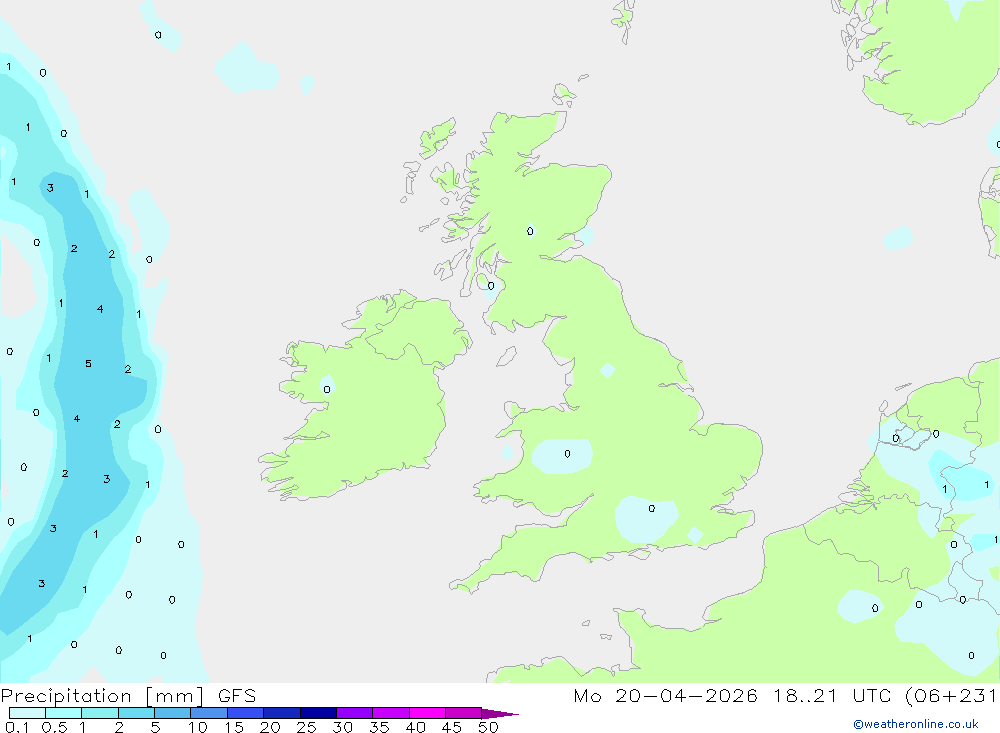The width and height of the screenshot is (1000, 733).
Task: Click the '5' precipitation value in Atlantic band
Action: tap(88, 364)
